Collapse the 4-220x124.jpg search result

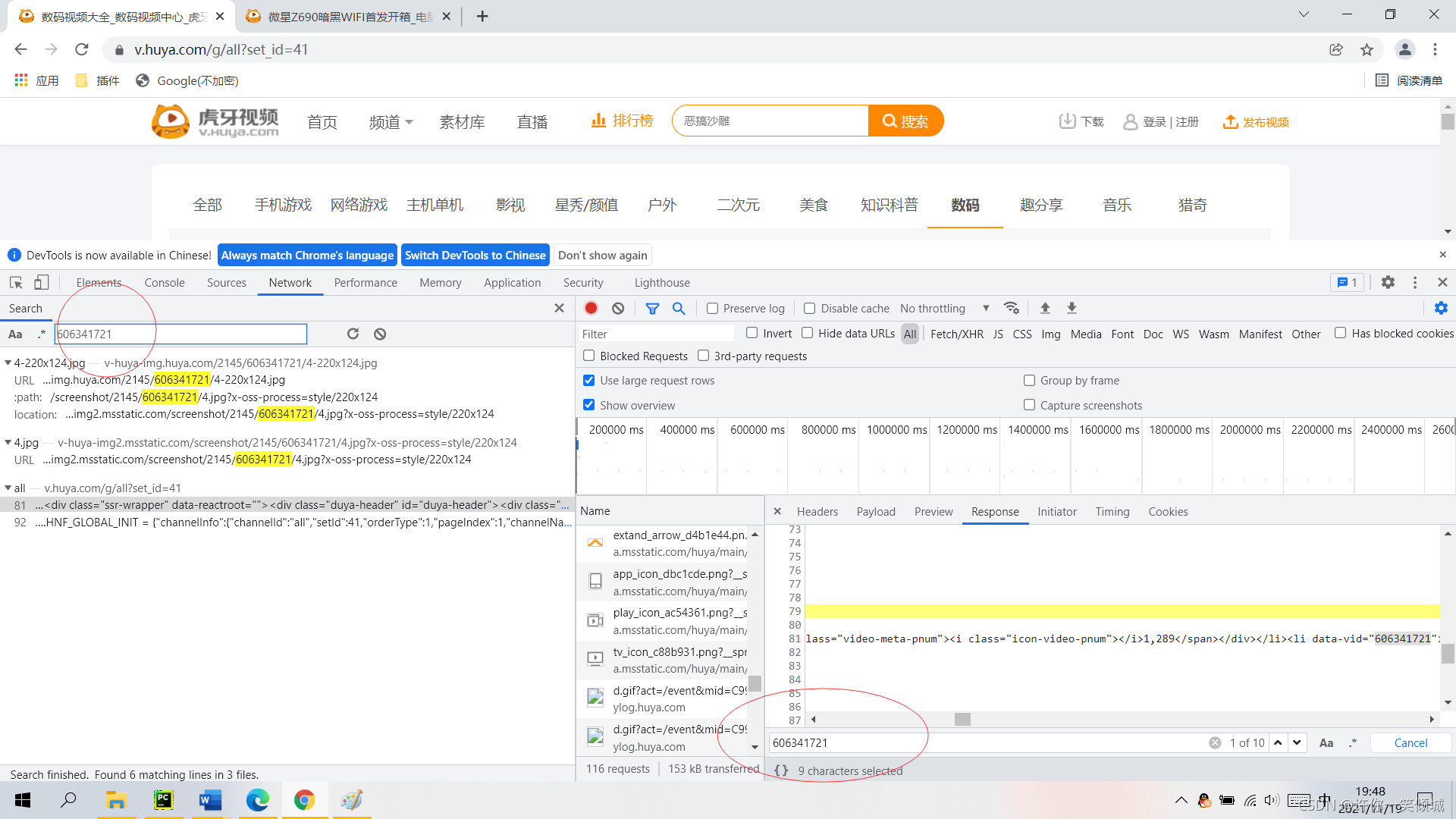coord(8,363)
